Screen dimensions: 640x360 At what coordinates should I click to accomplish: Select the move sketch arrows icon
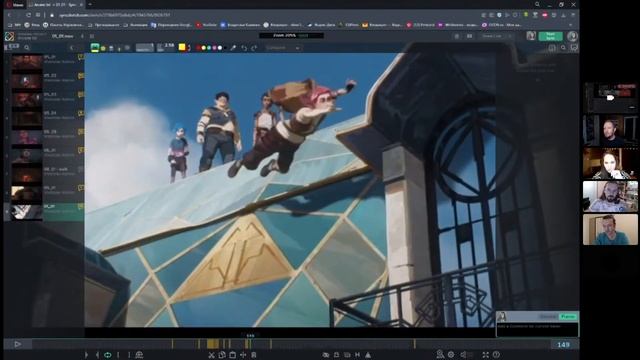point(243,355)
